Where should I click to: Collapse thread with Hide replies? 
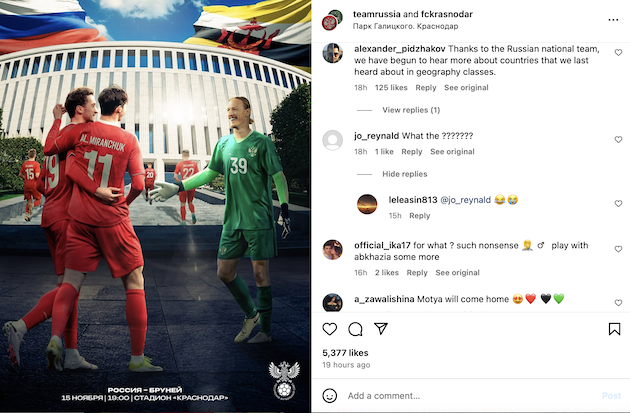coord(405,174)
